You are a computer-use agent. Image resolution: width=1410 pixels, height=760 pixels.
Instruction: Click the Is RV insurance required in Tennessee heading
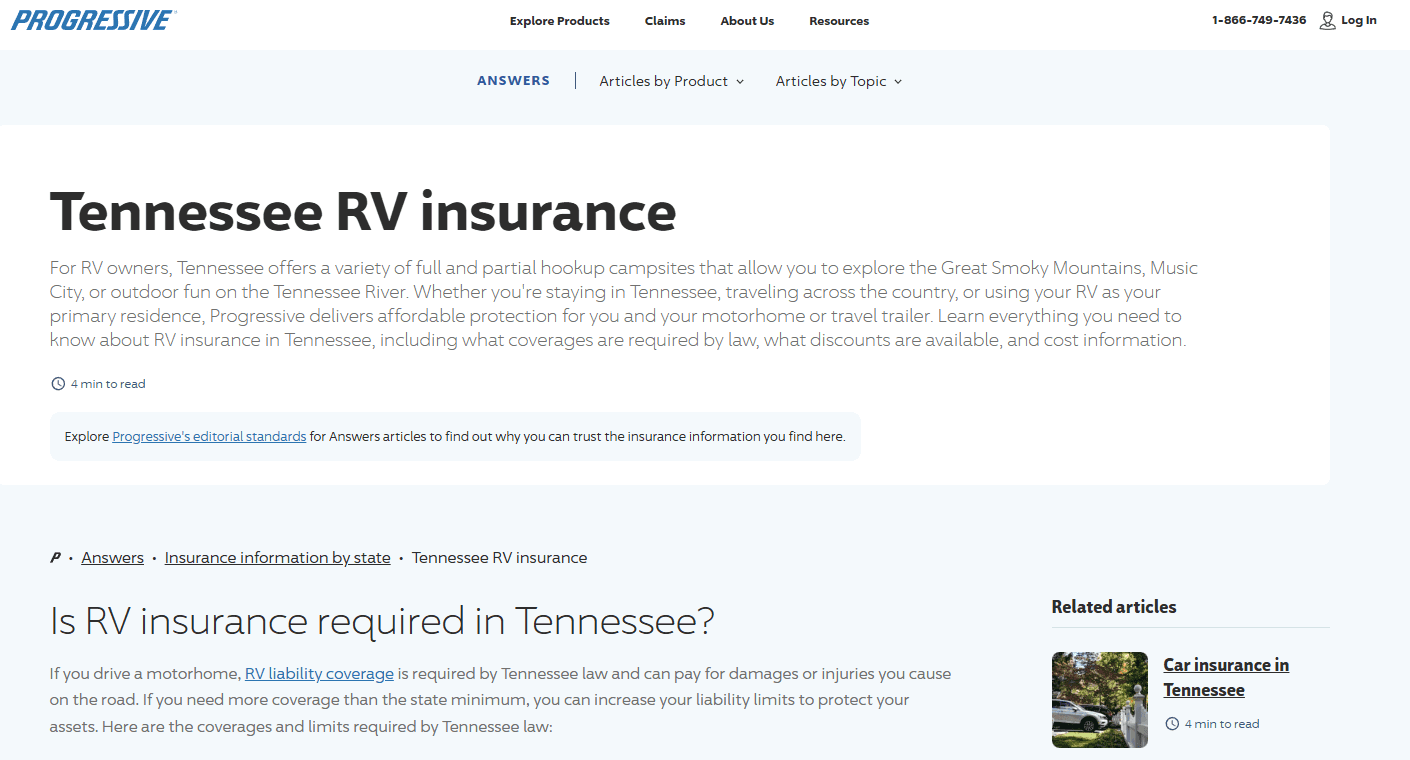point(382,622)
